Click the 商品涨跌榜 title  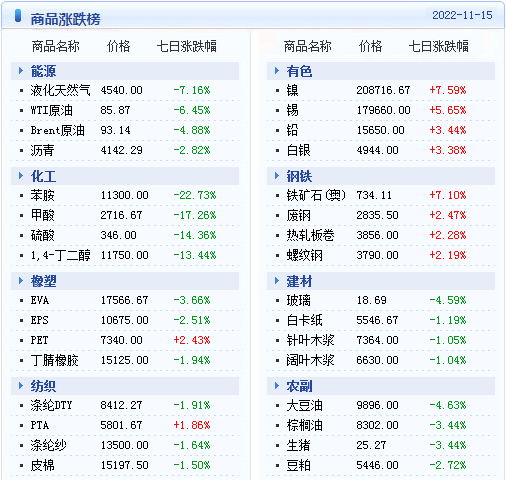click(65, 19)
